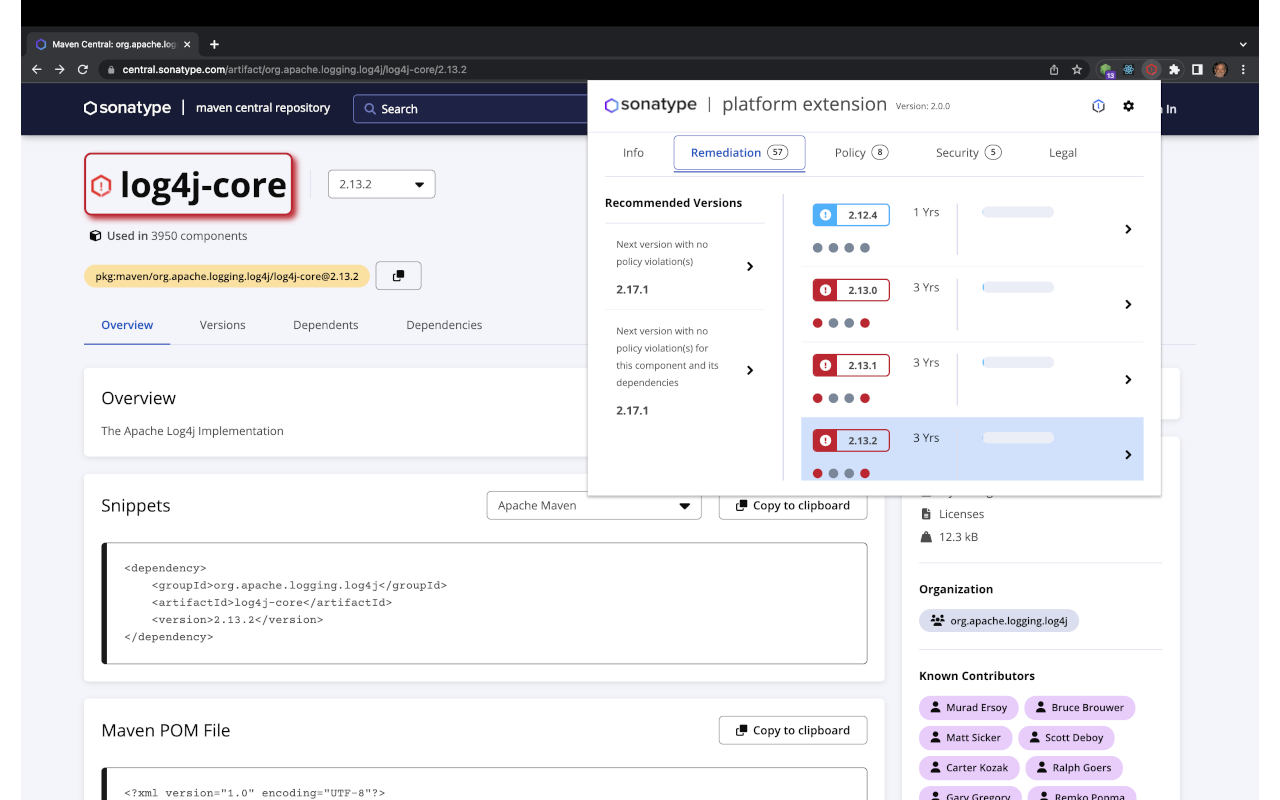
Task: Open contributor Ralph Goers
Action: point(1074,767)
